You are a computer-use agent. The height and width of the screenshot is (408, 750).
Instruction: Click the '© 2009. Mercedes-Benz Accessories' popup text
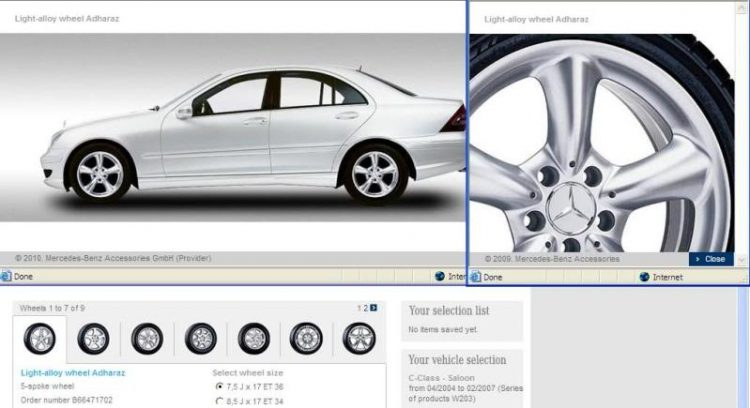pyautogui.click(x=552, y=259)
